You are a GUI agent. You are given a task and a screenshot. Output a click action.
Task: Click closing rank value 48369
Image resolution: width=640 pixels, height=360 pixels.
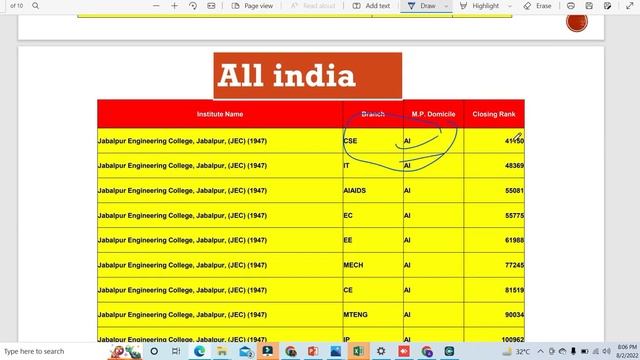[x=514, y=166]
